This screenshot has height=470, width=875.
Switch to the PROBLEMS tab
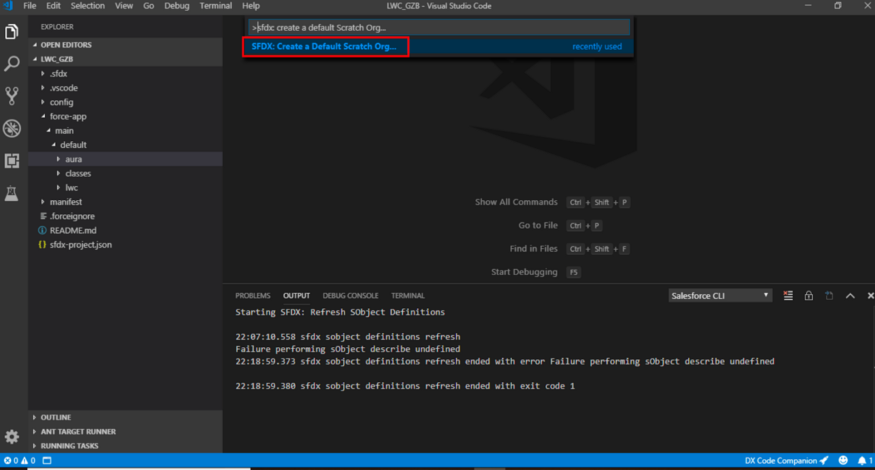252,296
